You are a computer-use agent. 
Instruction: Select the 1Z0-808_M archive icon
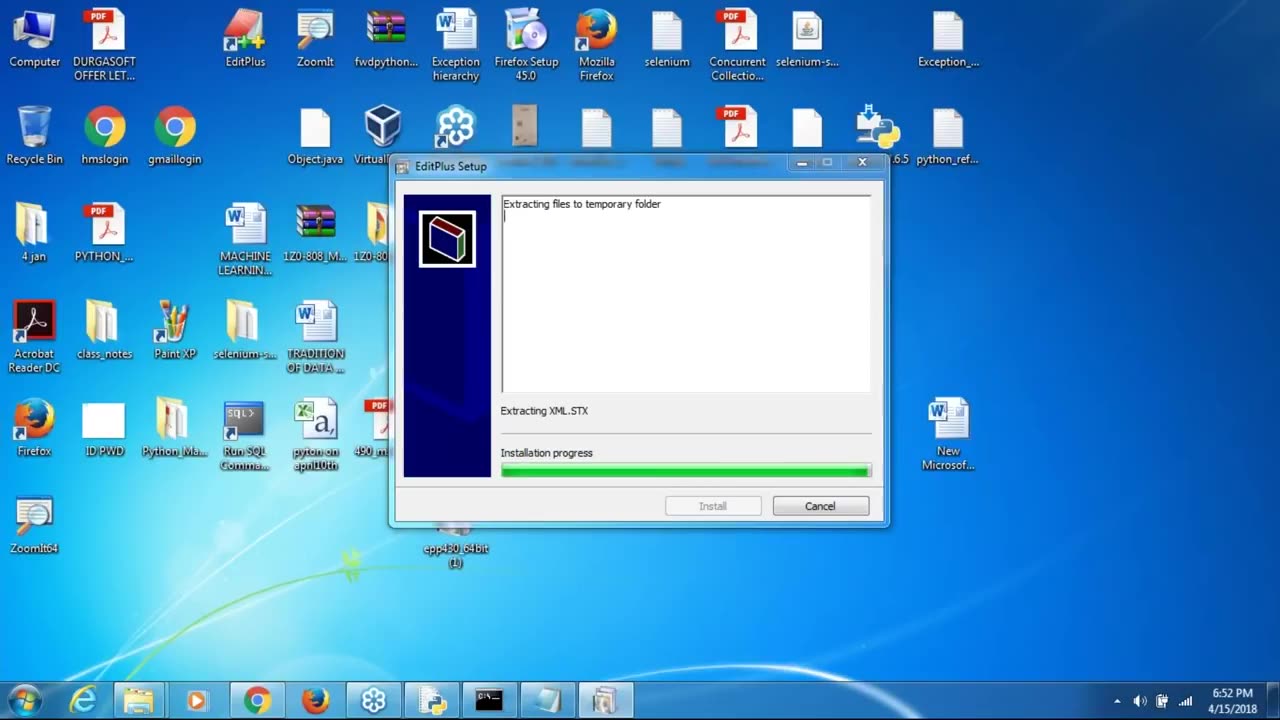[316, 233]
